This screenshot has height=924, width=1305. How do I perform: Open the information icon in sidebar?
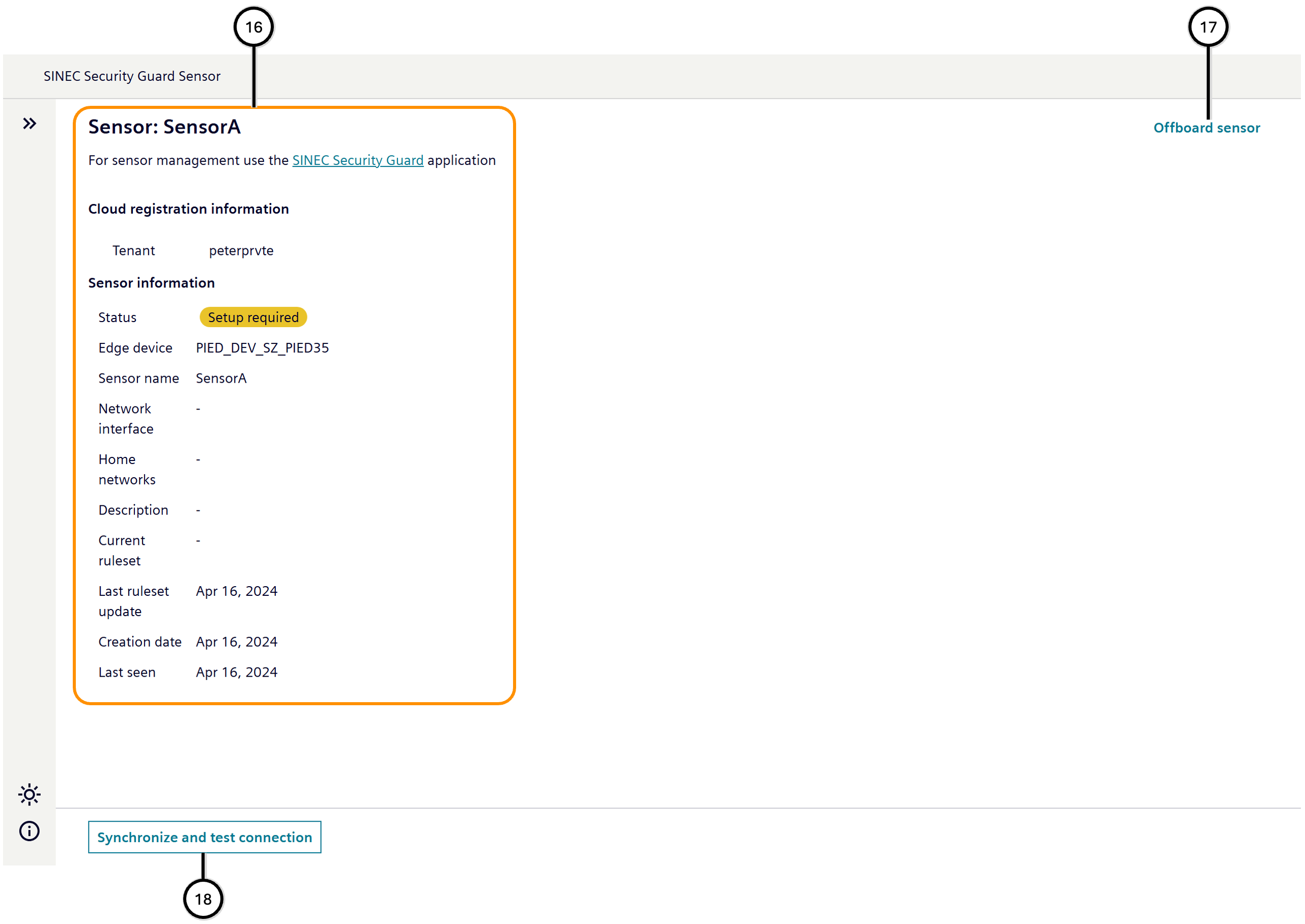[30, 831]
